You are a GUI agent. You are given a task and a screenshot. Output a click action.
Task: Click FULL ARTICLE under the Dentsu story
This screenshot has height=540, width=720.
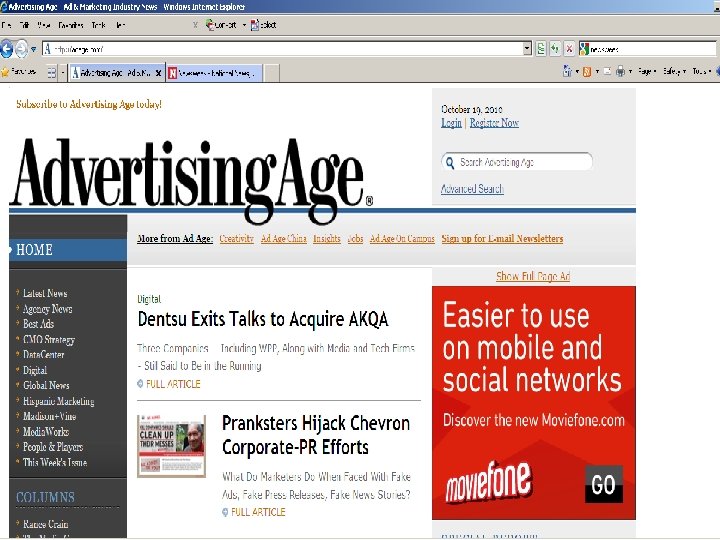[x=173, y=384]
